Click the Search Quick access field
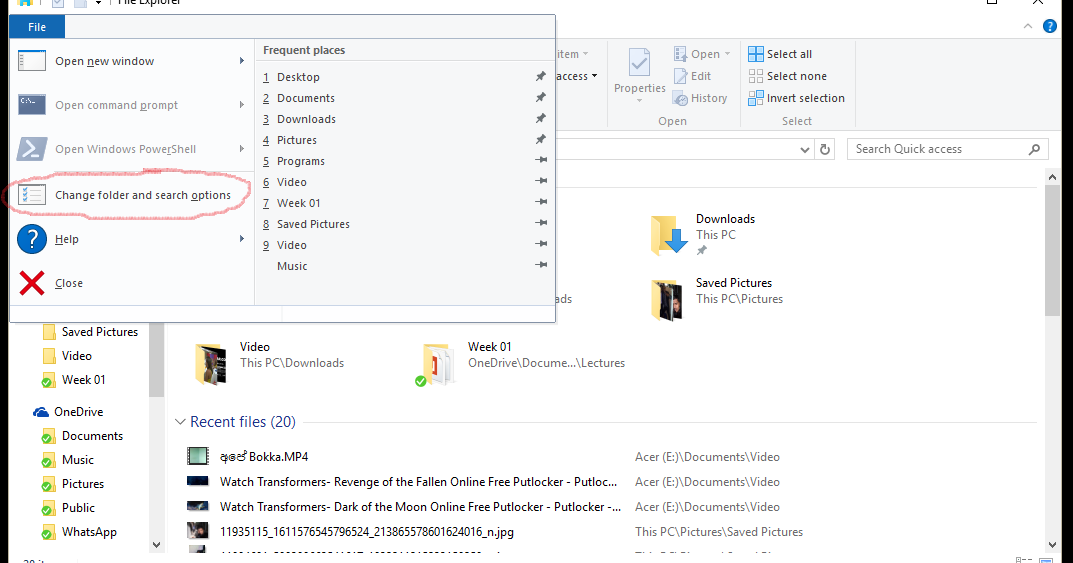Image resolution: width=1073 pixels, height=563 pixels. 947,149
